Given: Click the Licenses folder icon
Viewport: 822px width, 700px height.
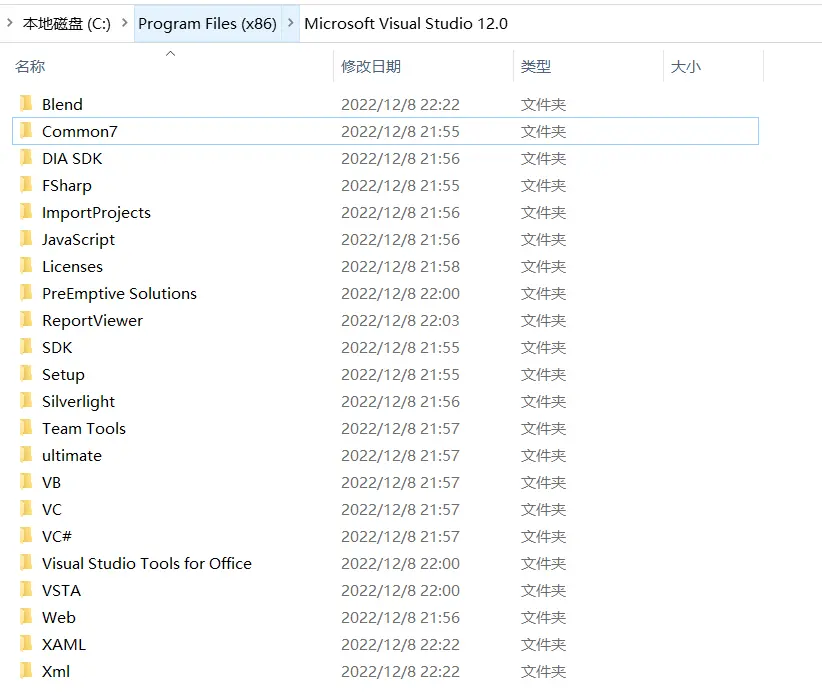Looking at the screenshot, I should pyautogui.click(x=26, y=265).
